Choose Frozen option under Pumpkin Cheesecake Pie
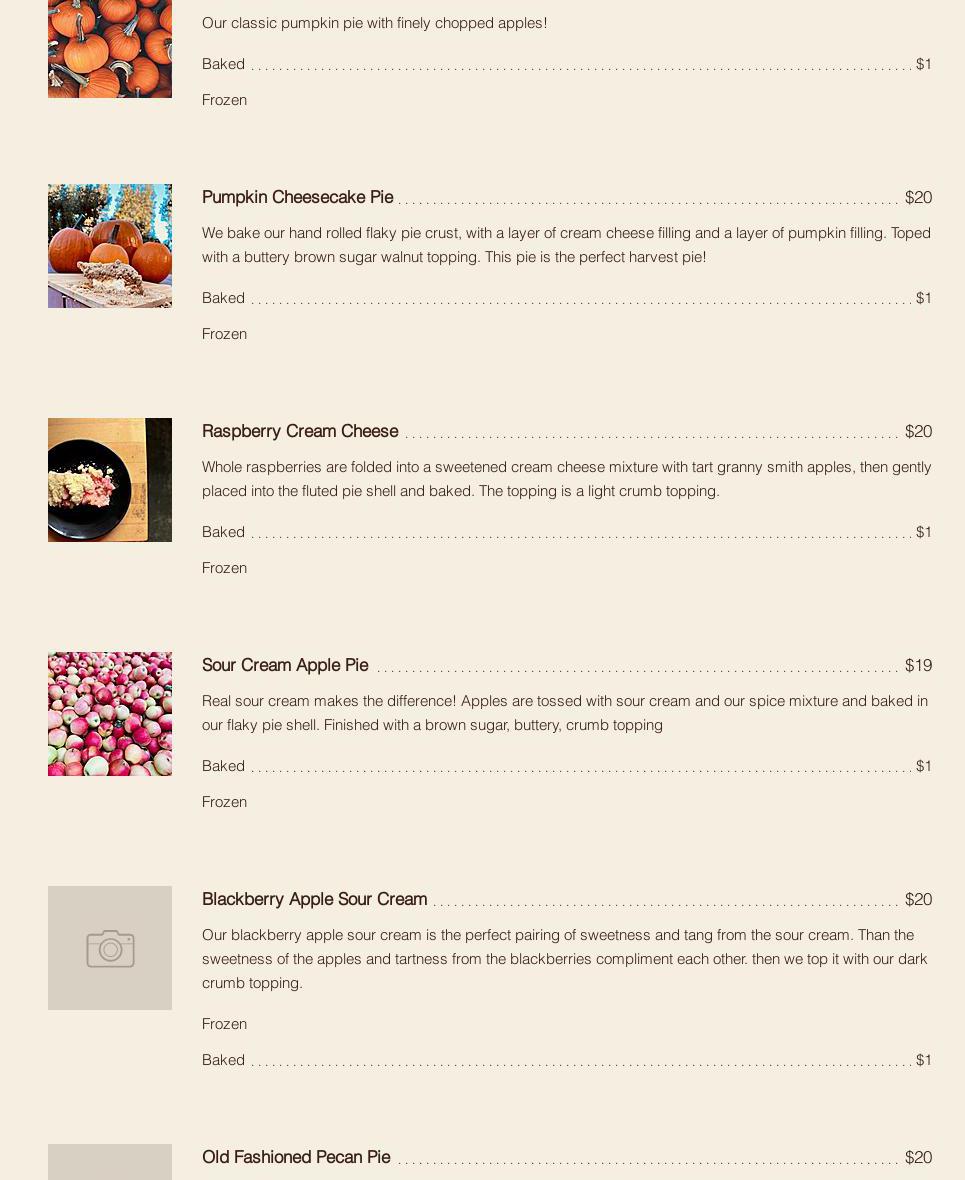The height and width of the screenshot is (1180, 965). [x=224, y=334]
